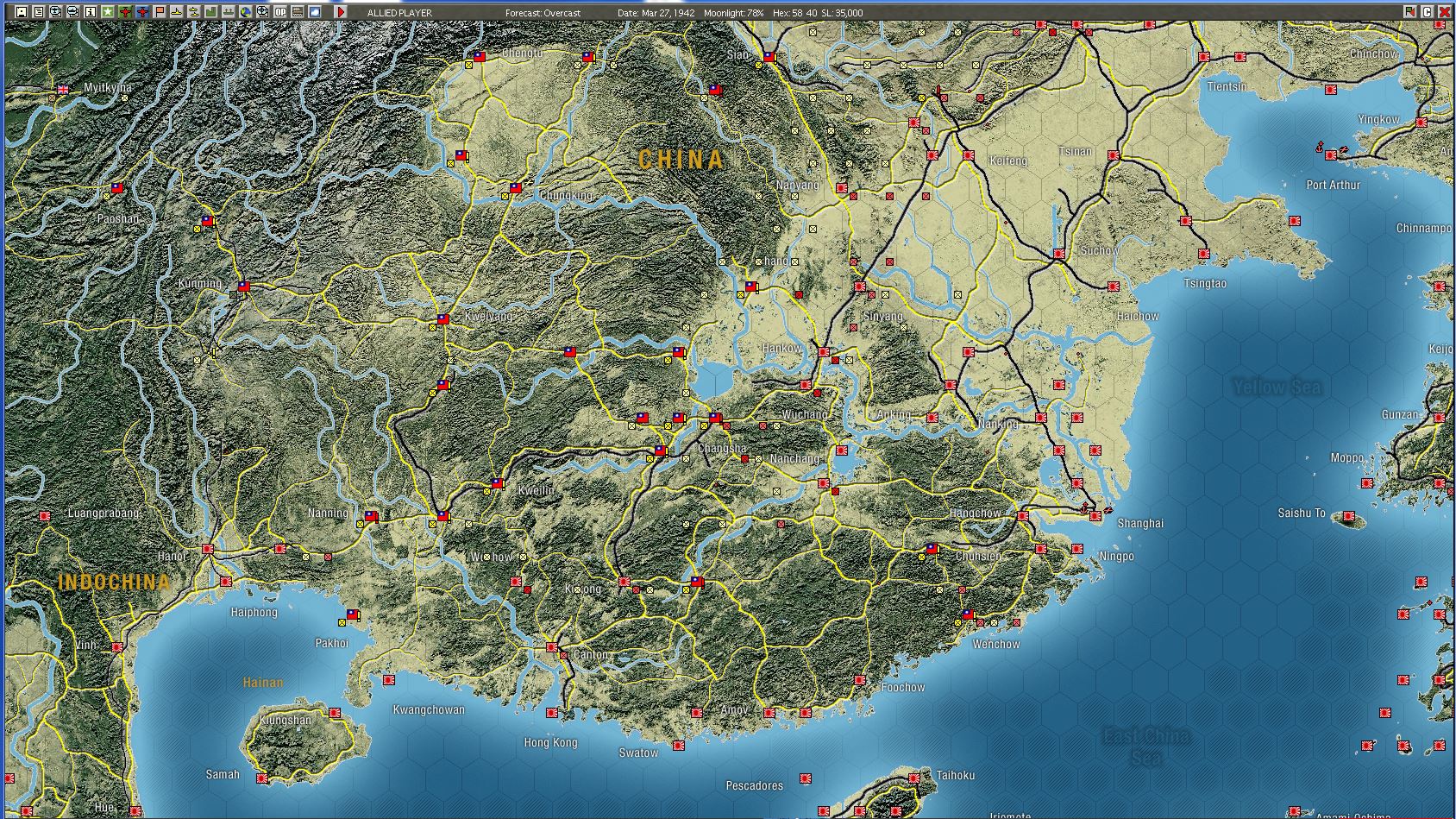Click the ship on green background icon
The image size is (1456, 819).
click(x=229, y=12)
